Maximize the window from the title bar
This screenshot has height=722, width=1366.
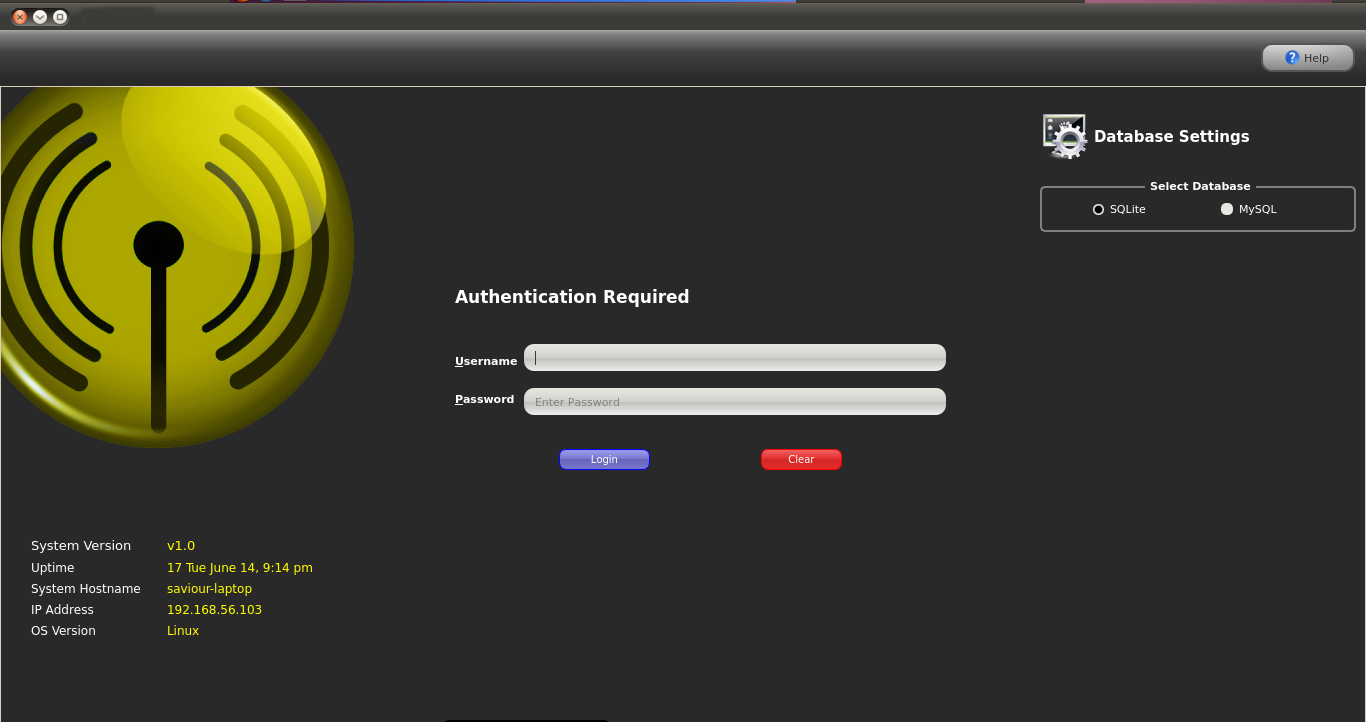[x=60, y=17]
